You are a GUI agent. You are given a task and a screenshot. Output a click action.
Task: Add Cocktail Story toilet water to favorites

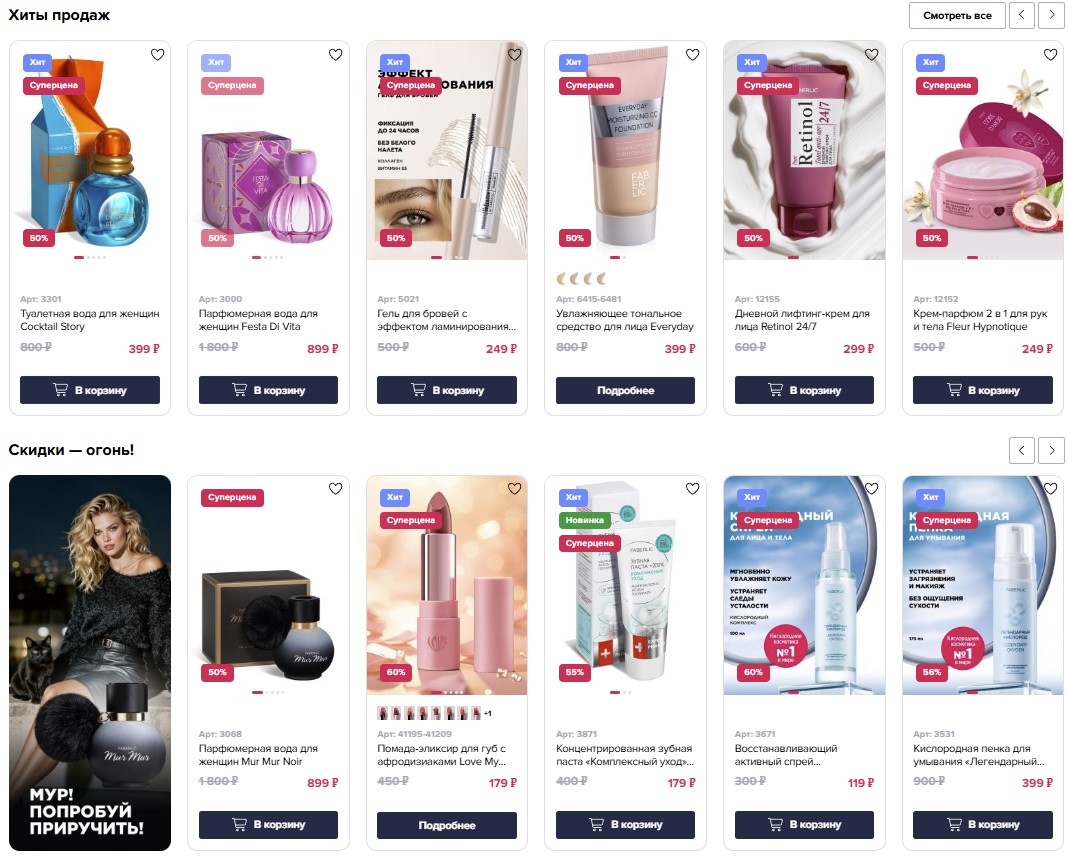(x=157, y=54)
